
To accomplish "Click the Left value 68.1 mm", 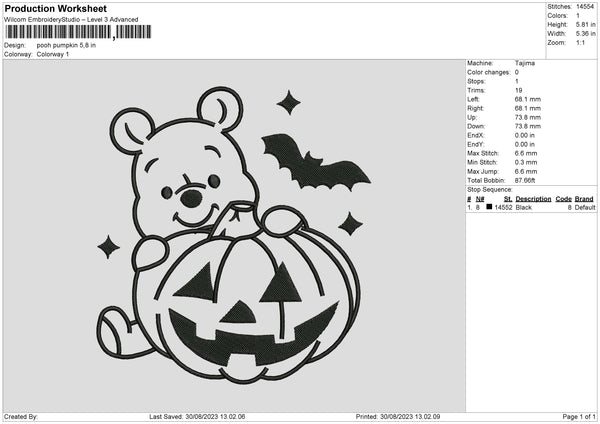I will [x=528, y=99].
